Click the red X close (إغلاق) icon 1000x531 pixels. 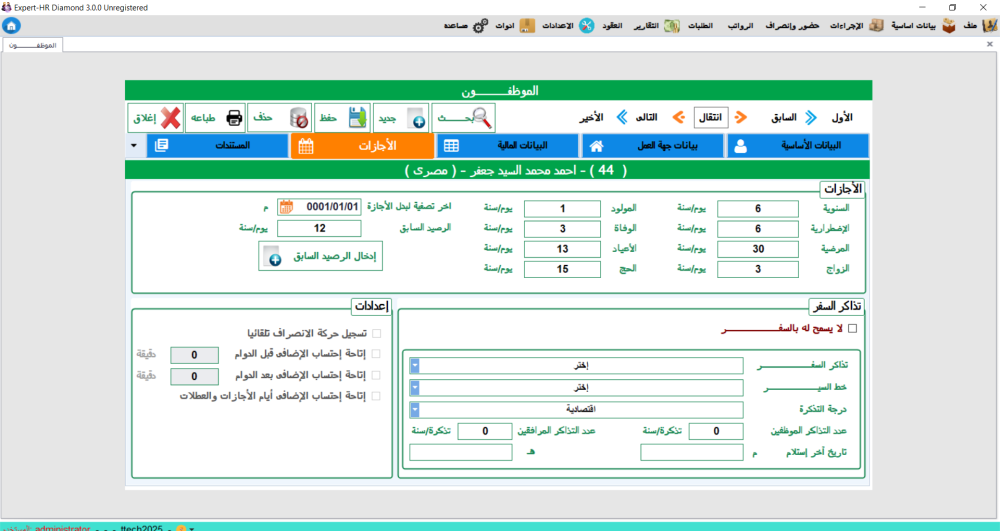coord(171,118)
